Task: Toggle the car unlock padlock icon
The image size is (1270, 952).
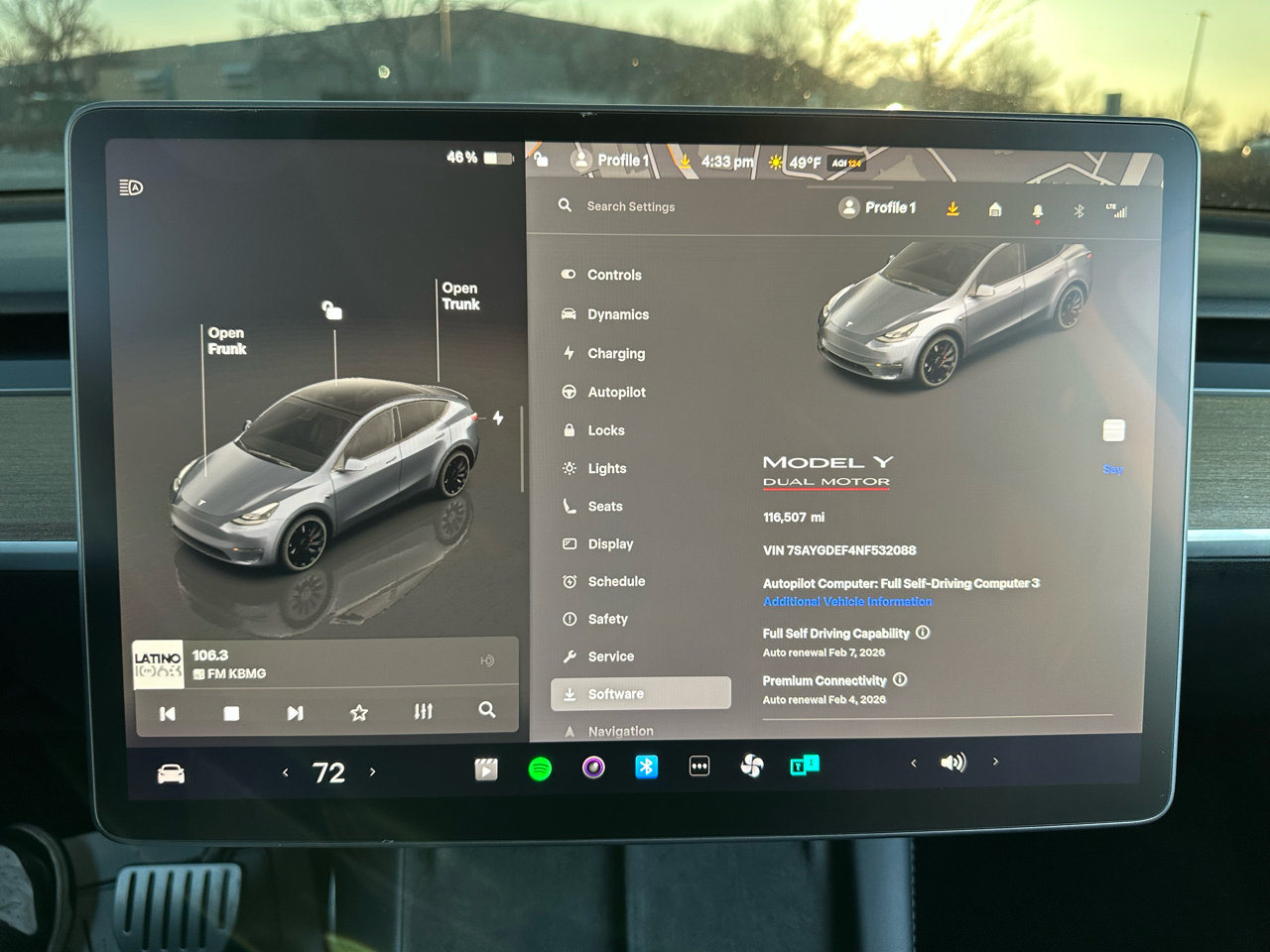Action: click(332, 311)
